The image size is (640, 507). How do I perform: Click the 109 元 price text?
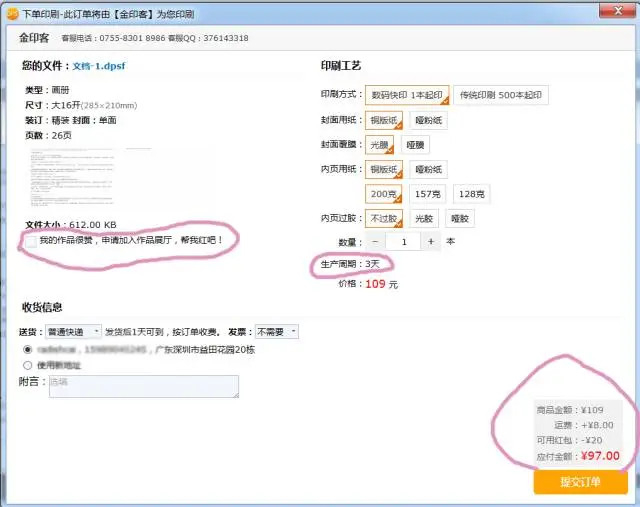[x=381, y=284]
